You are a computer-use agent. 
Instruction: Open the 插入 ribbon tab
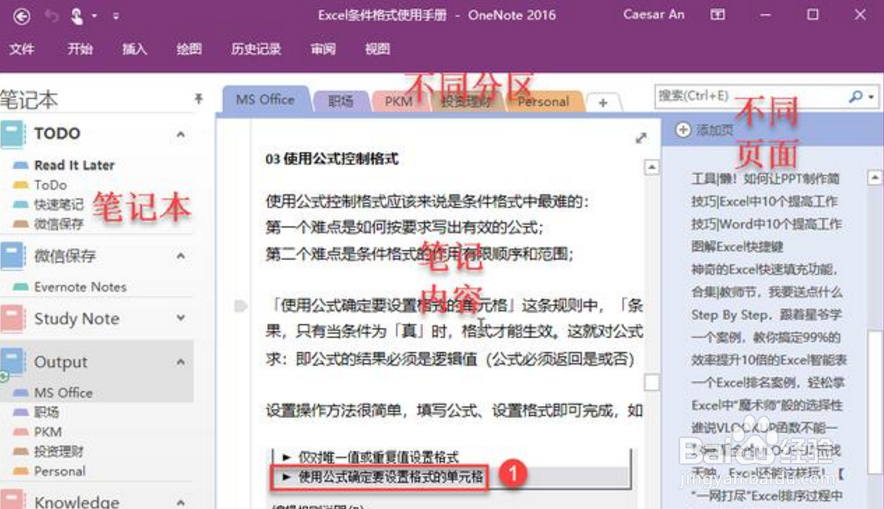pos(134,49)
